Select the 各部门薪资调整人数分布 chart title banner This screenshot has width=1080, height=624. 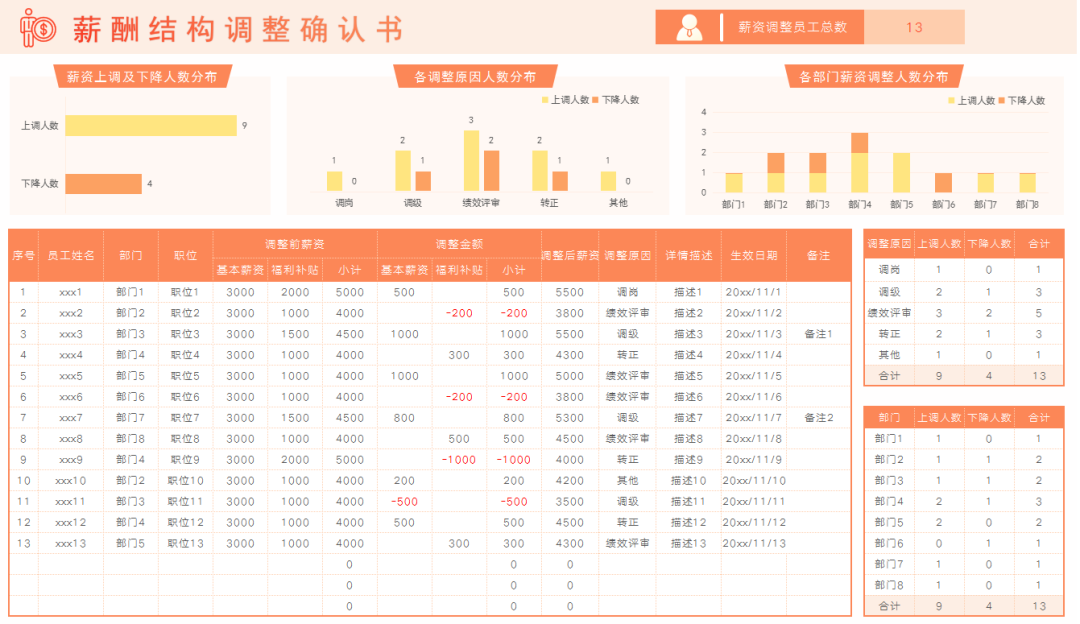click(873, 77)
